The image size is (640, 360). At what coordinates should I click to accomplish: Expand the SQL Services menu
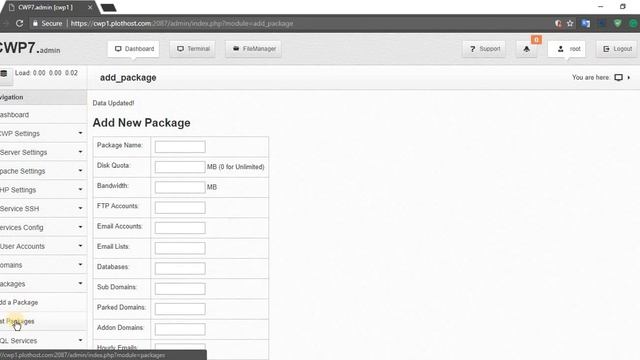pos(43,340)
